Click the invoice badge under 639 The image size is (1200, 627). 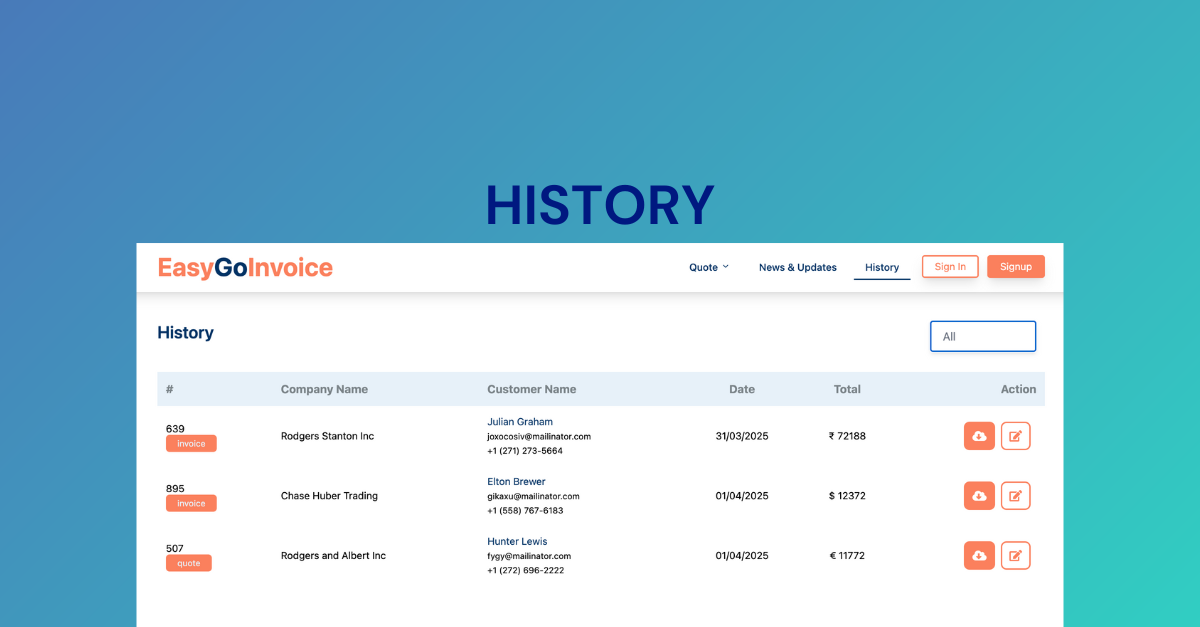(191, 444)
